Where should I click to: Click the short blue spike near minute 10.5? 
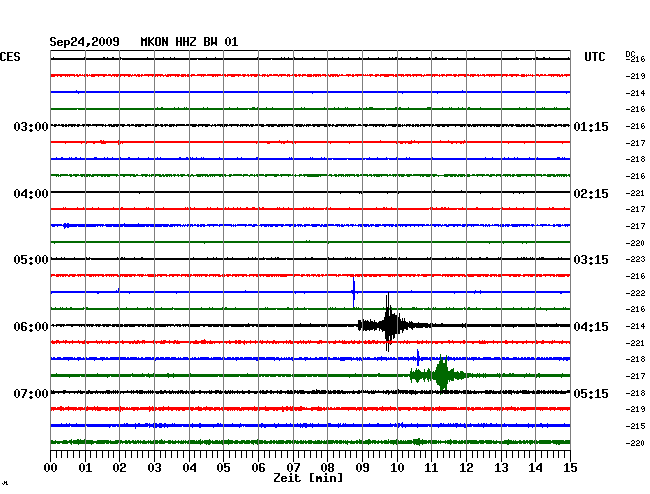[x=418, y=358]
